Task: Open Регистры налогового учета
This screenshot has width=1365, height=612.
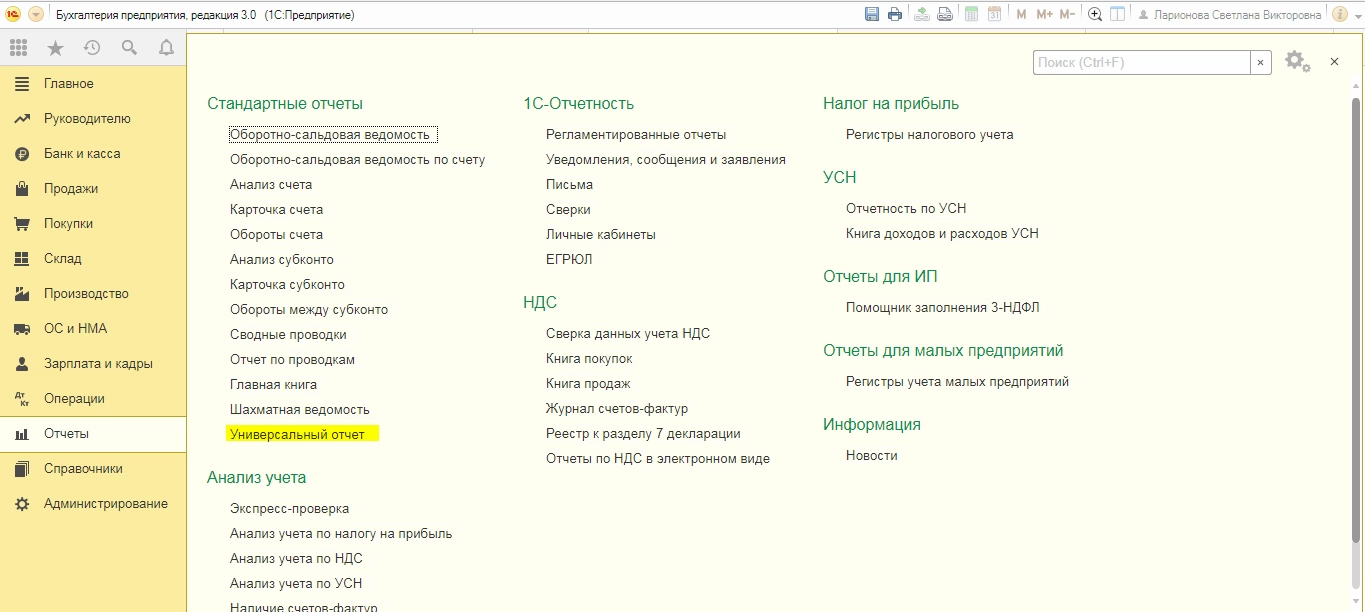Action: 929,134
